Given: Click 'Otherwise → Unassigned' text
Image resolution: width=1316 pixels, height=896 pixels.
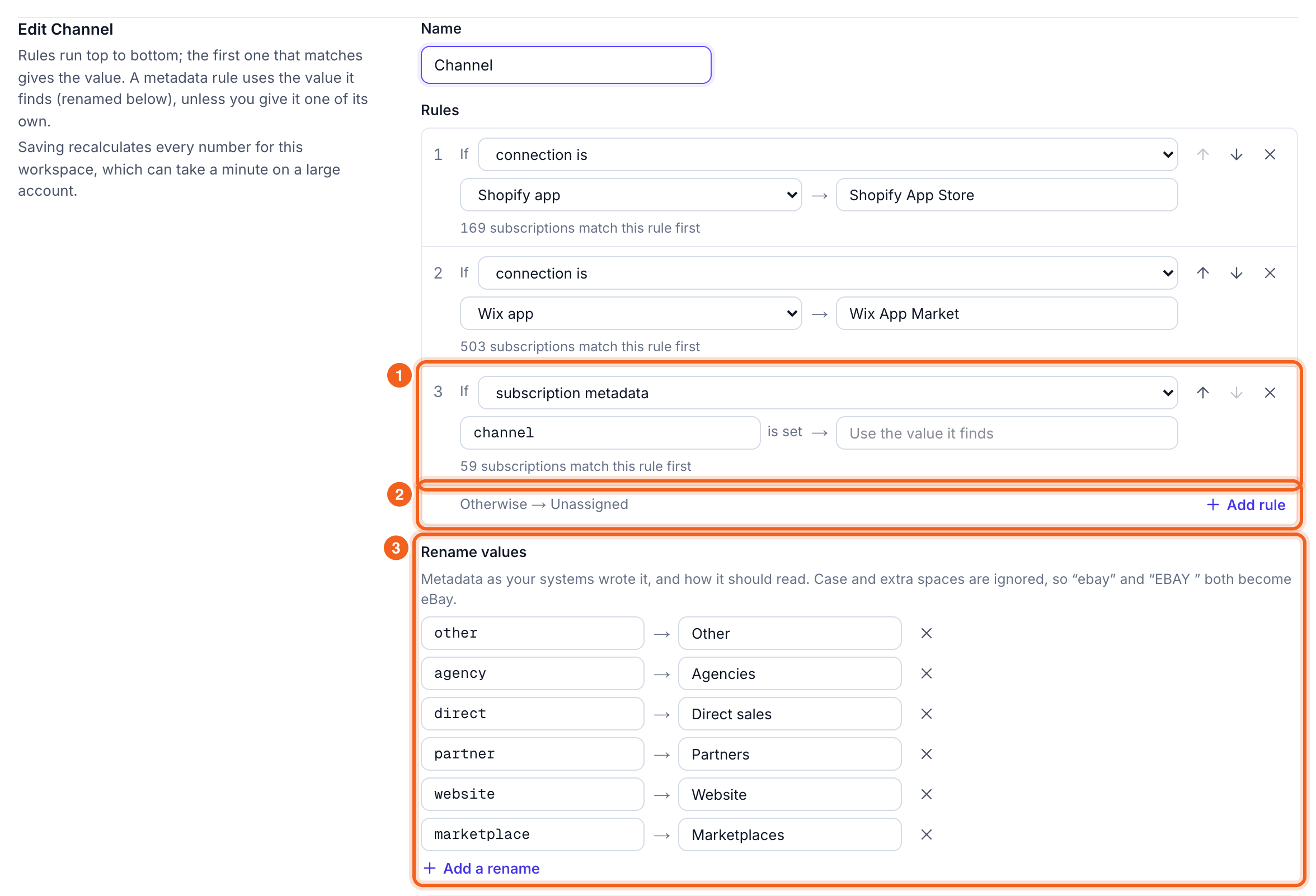Looking at the screenshot, I should [544, 504].
